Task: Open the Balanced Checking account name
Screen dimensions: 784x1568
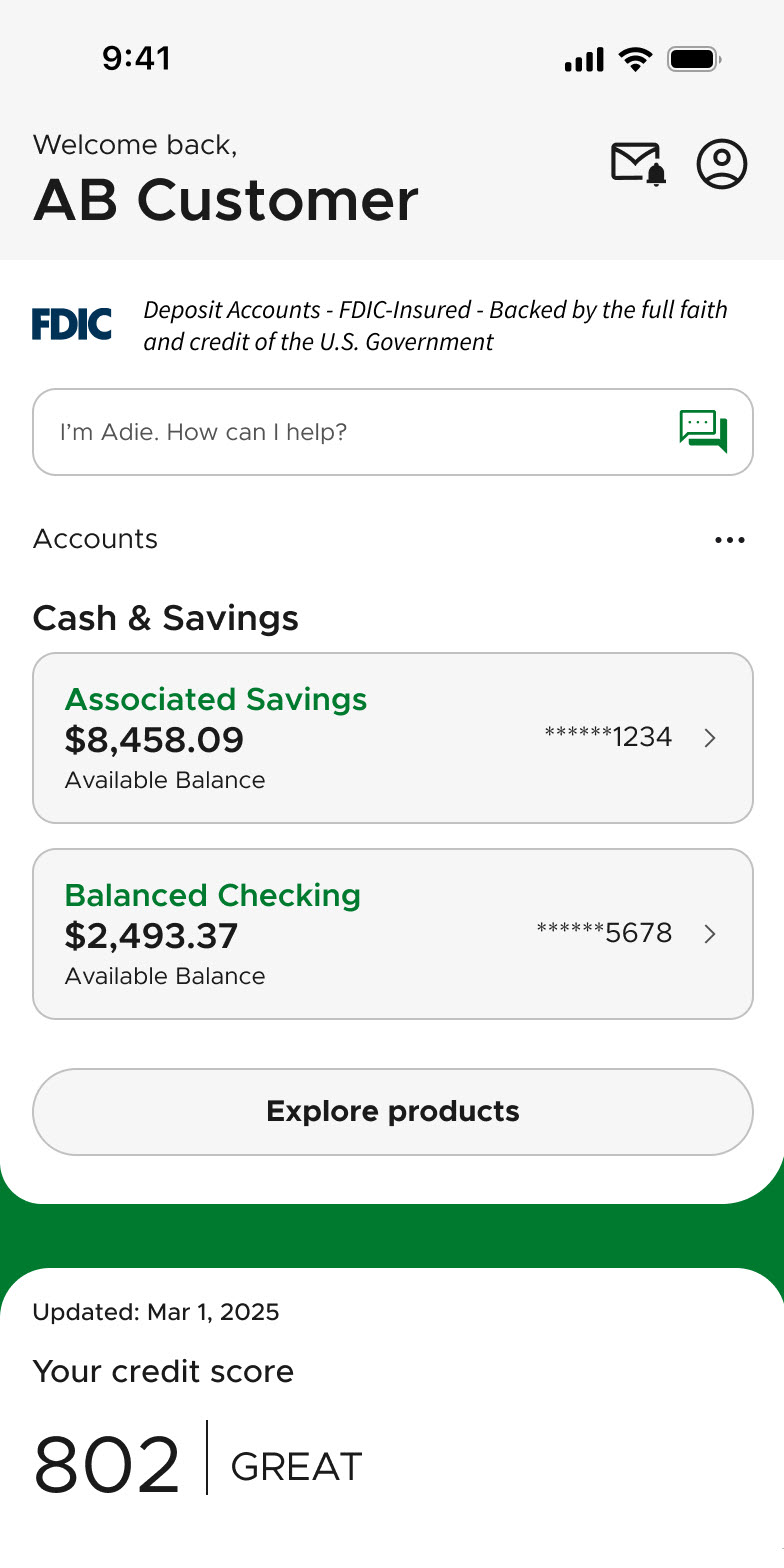Action: pyautogui.click(x=213, y=895)
